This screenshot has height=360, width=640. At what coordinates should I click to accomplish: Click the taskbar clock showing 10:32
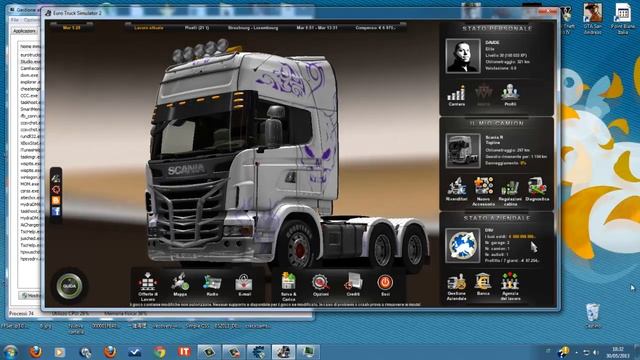[x=618, y=352]
